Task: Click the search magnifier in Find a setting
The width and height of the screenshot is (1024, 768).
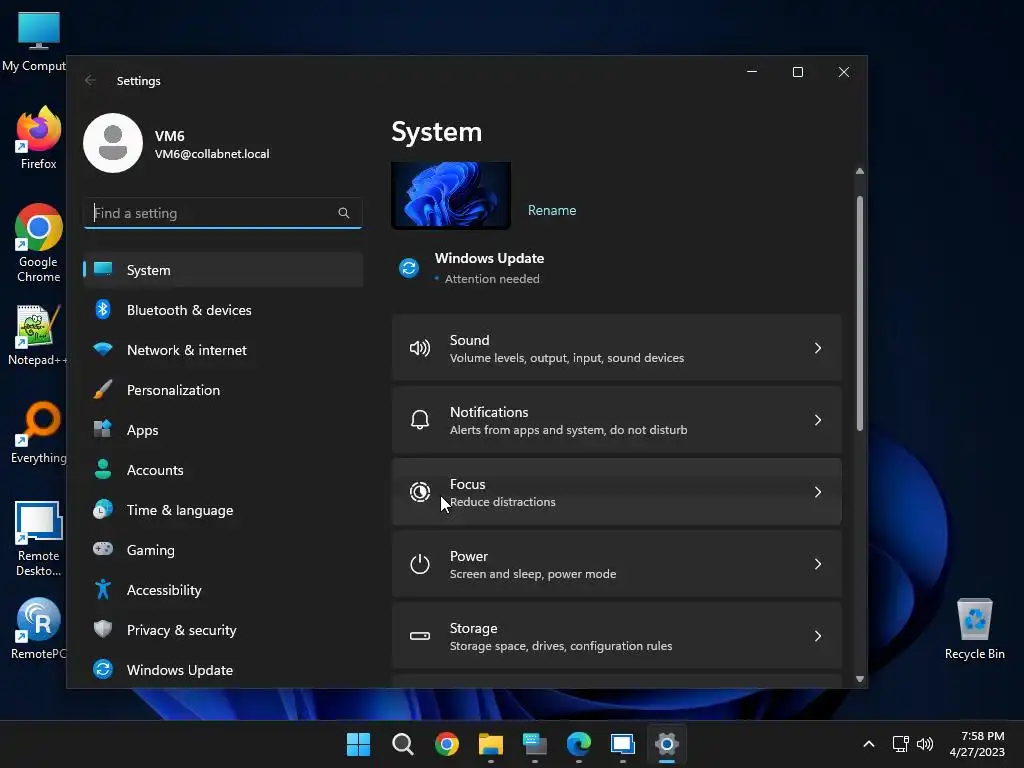Action: 344,213
